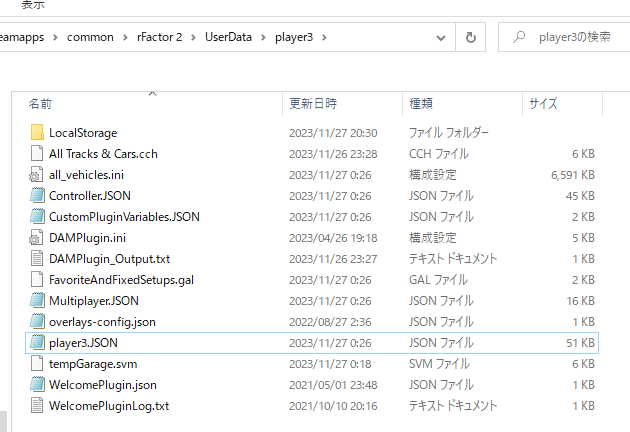
Task: Select the FavoriteAndFixedSetups.gal file icon
Action: tap(37, 280)
